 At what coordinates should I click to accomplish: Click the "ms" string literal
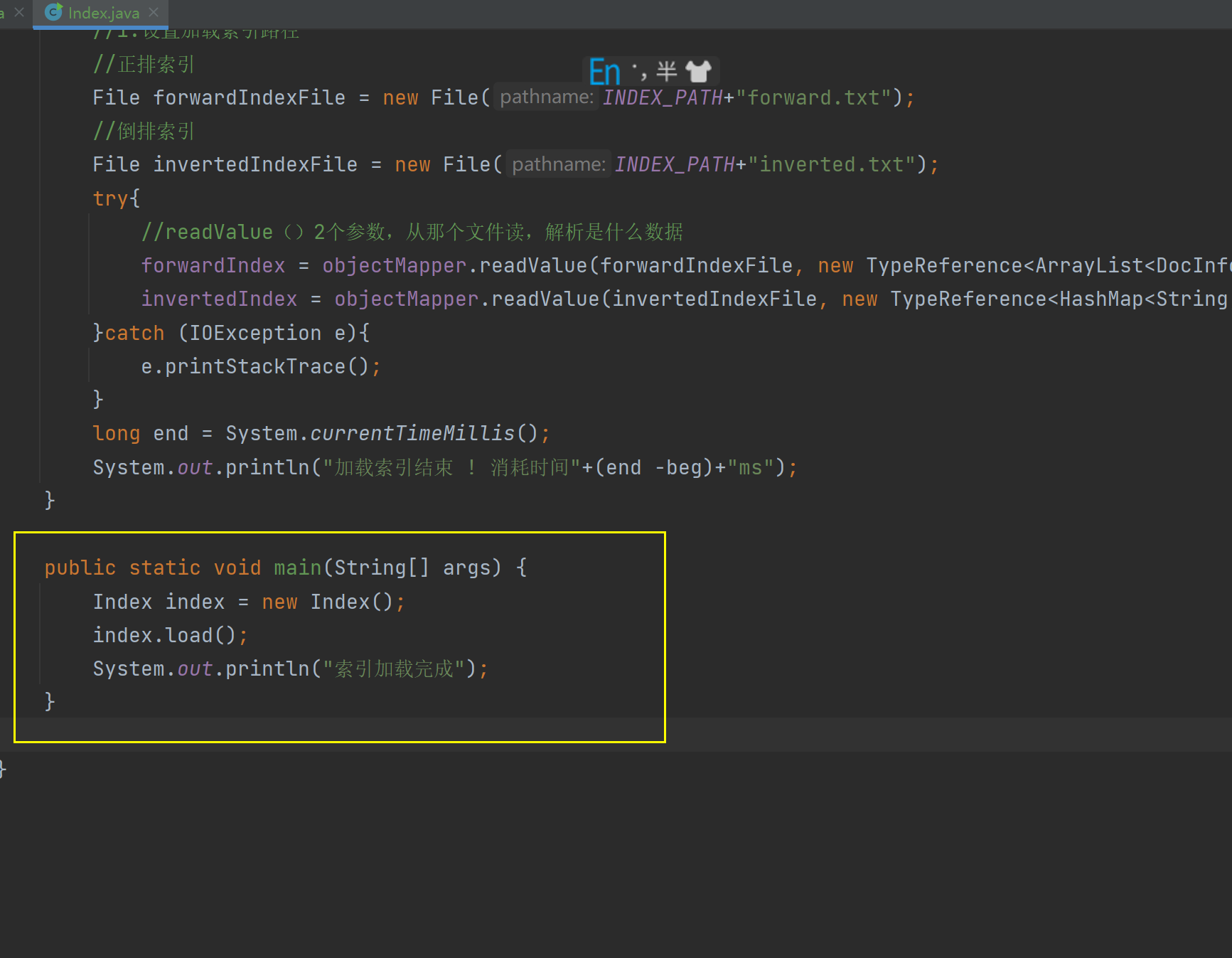tap(750, 467)
